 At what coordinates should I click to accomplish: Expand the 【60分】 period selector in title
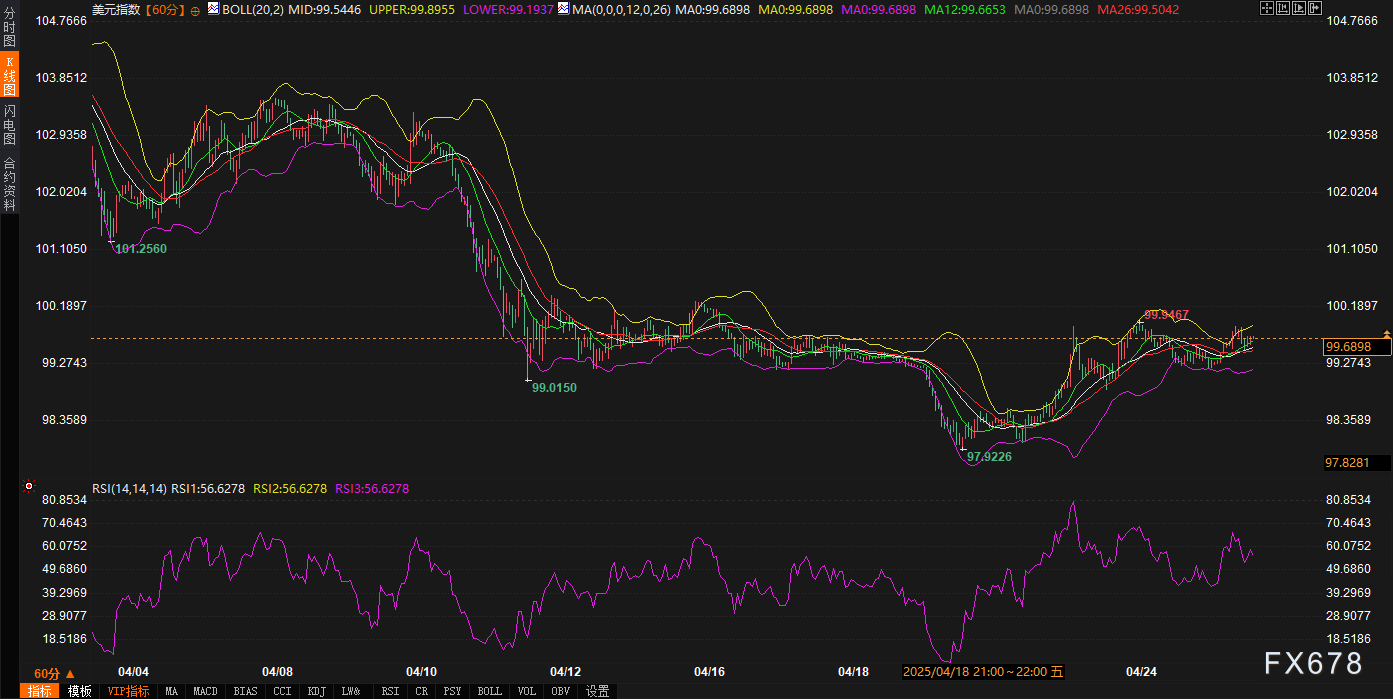[164, 9]
